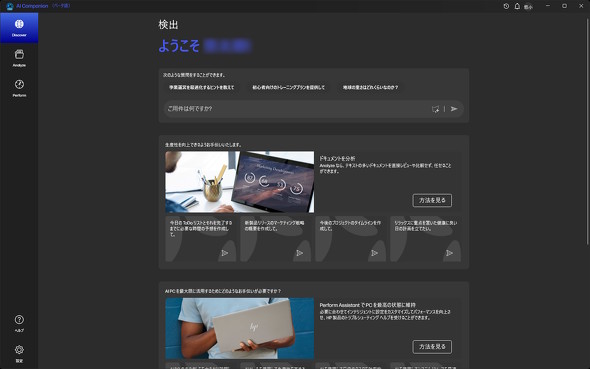This screenshot has height=369, width=590.
Task: Open the user profile avatar
Action: click(x=528, y=6)
